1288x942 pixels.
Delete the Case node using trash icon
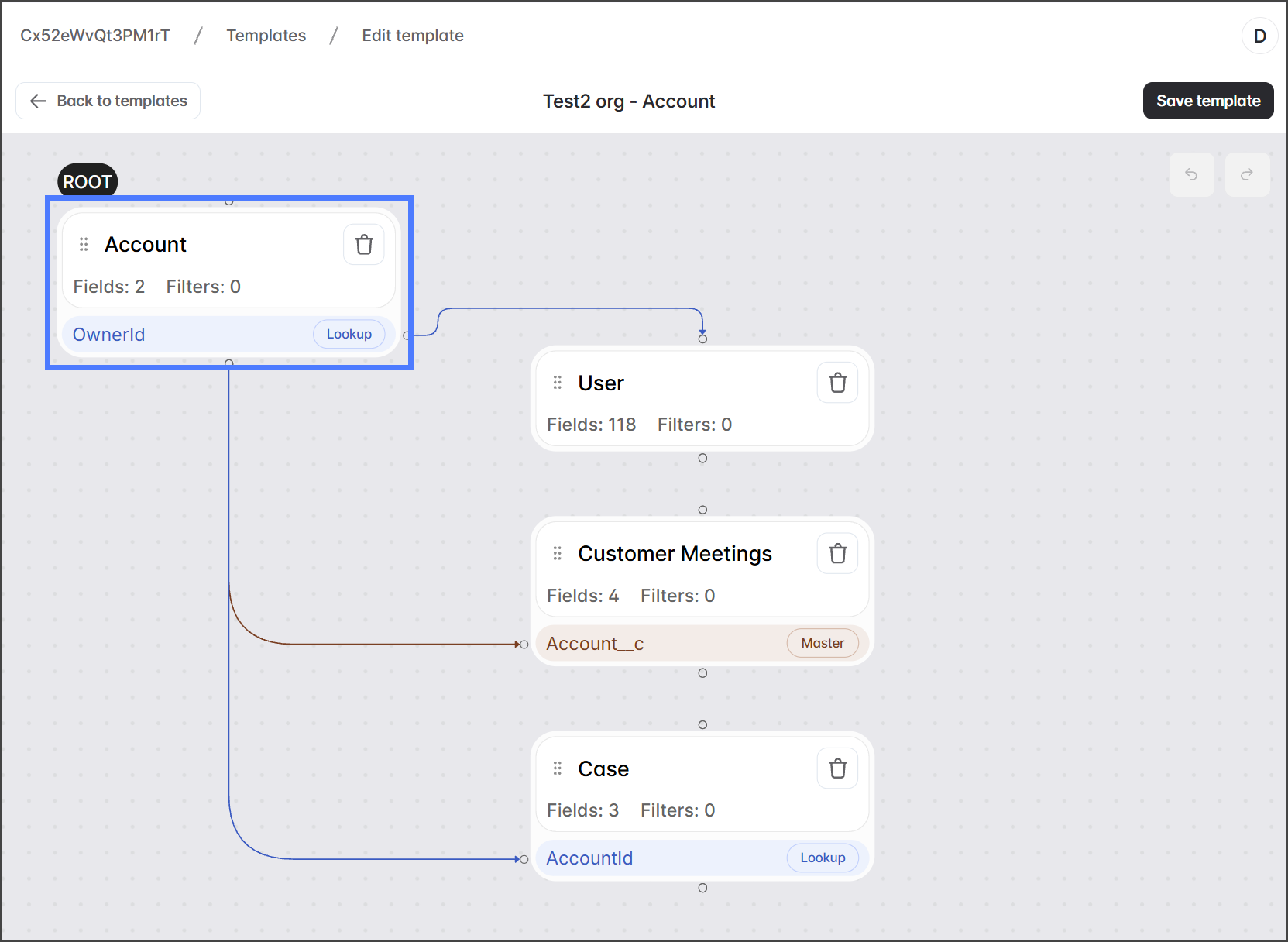pyautogui.click(x=837, y=768)
